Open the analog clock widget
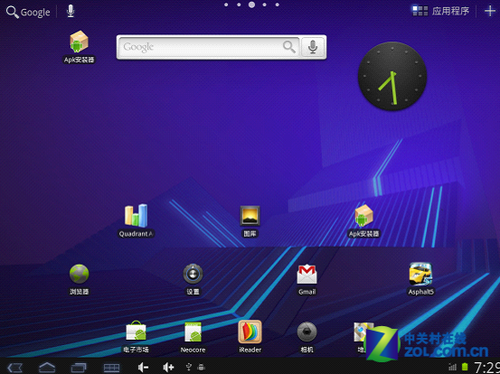 [392, 76]
